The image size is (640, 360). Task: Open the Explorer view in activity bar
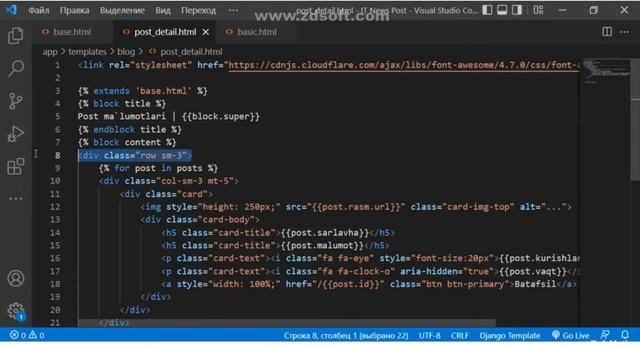[x=16, y=36]
